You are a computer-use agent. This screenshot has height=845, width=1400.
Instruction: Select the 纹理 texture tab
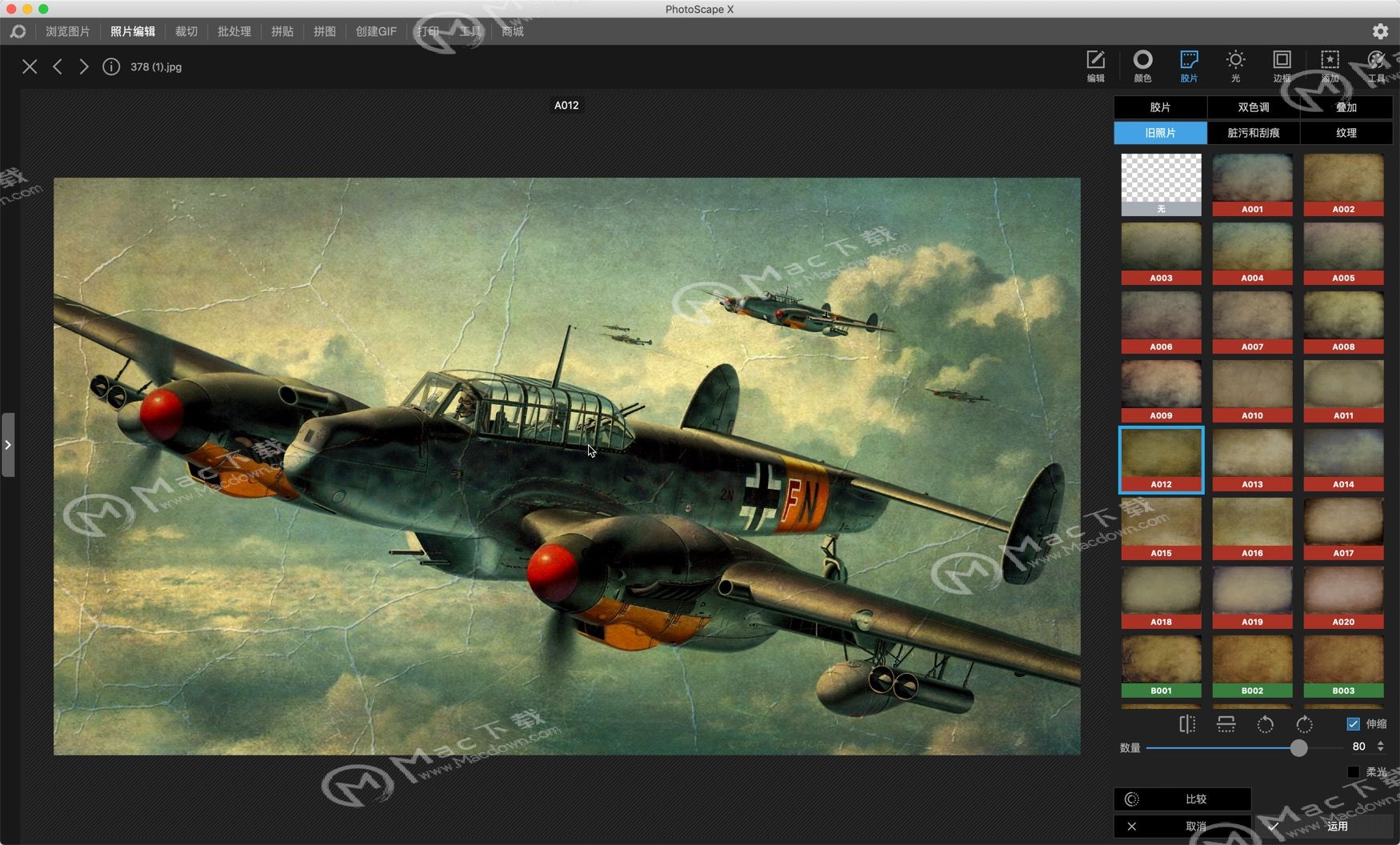pyautogui.click(x=1346, y=133)
